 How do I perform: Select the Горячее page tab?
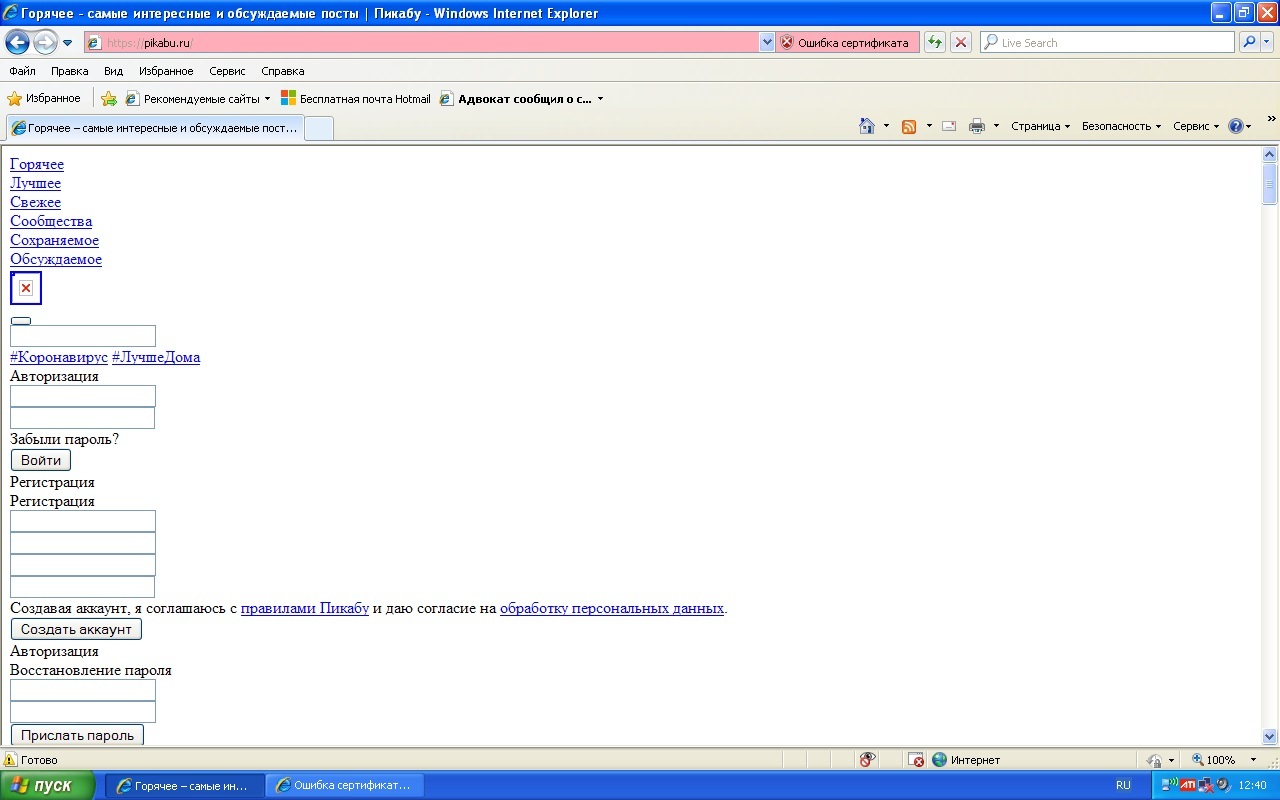pos(155,128)
